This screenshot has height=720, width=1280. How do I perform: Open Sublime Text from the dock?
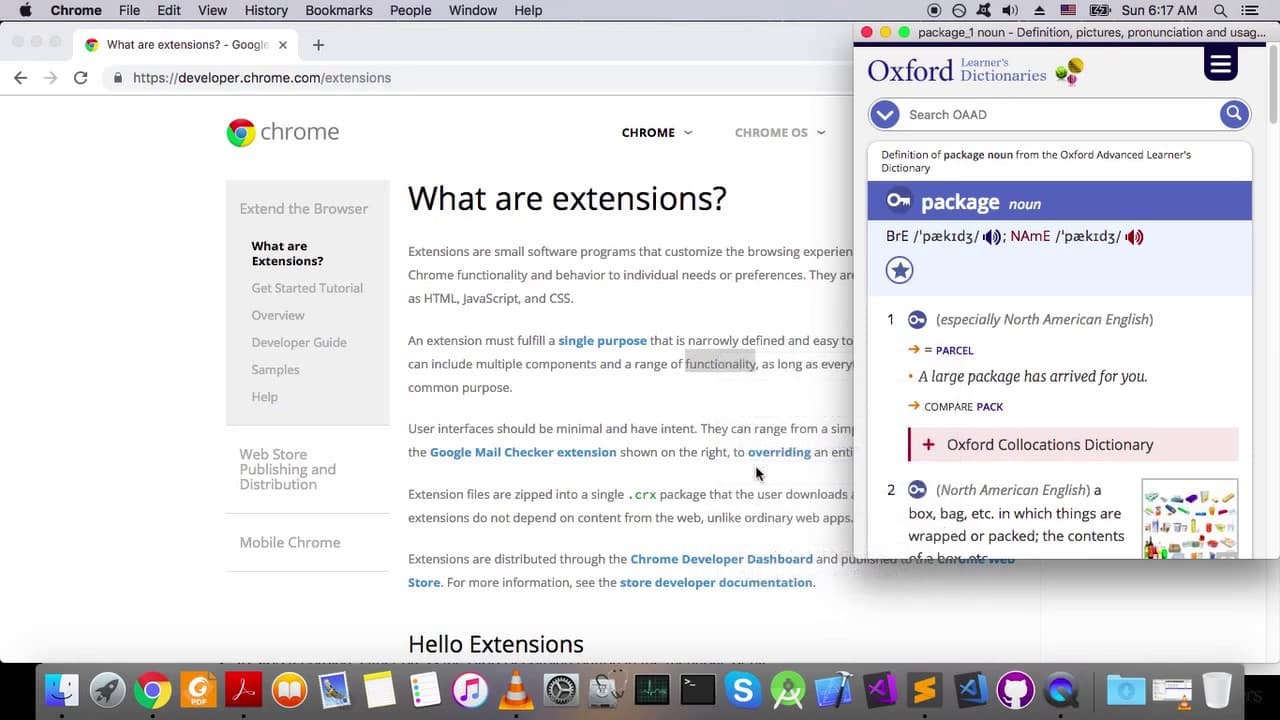(x=925, y=691)
